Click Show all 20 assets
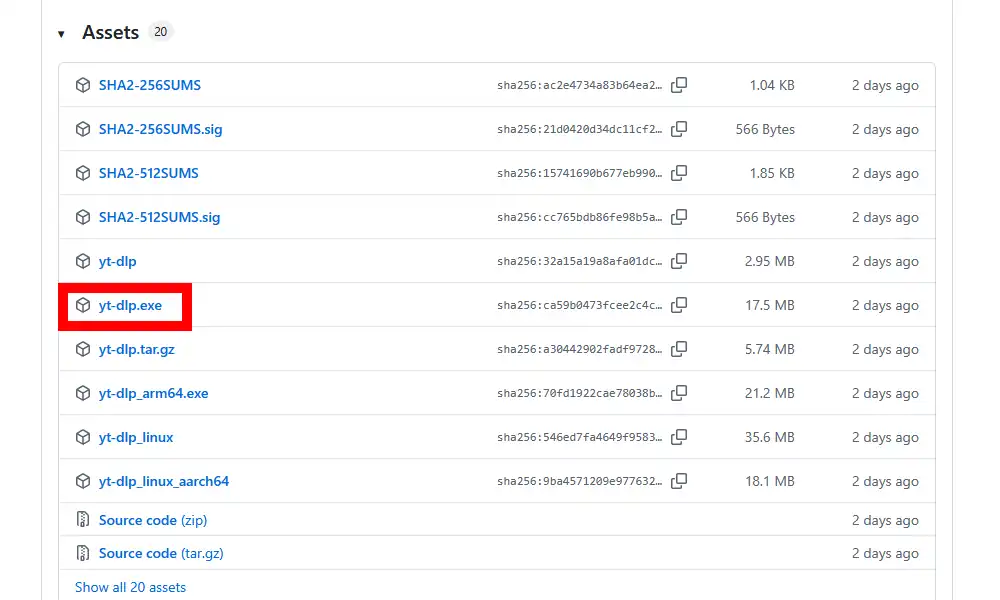 130,587
